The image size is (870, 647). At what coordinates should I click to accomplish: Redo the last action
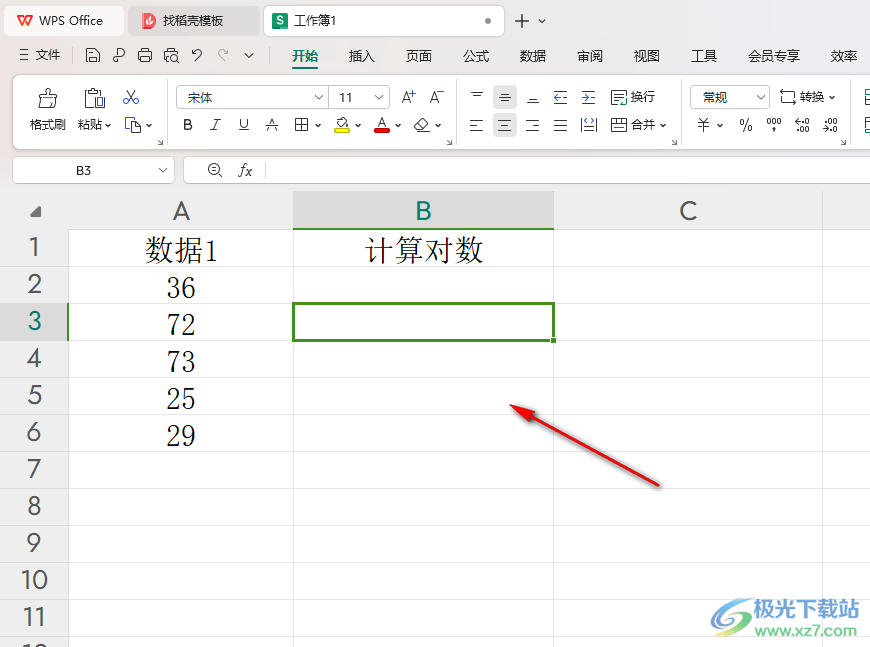pyautogui.click(x=223, y=55)
